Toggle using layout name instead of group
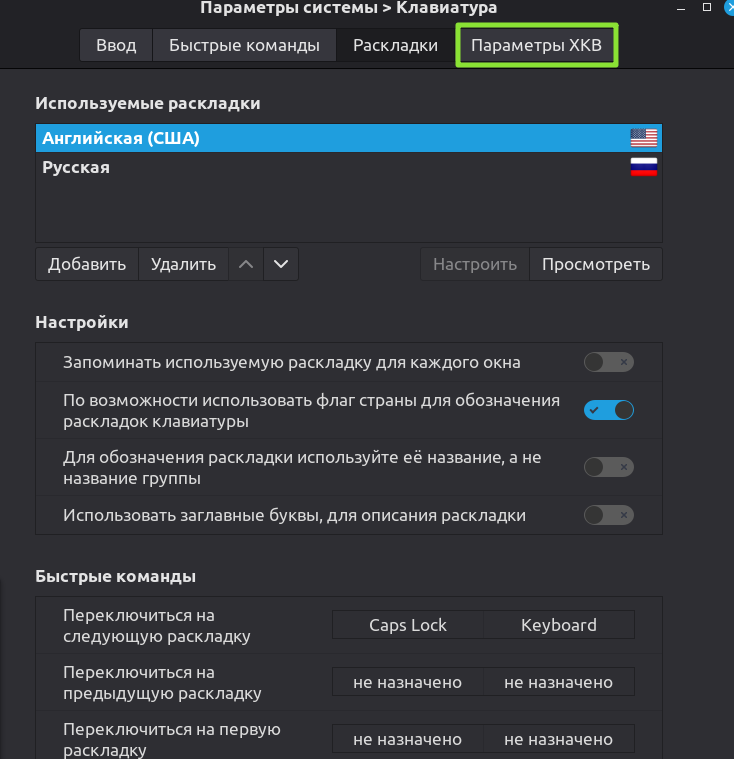734x759 pixels. pos(608,467)
